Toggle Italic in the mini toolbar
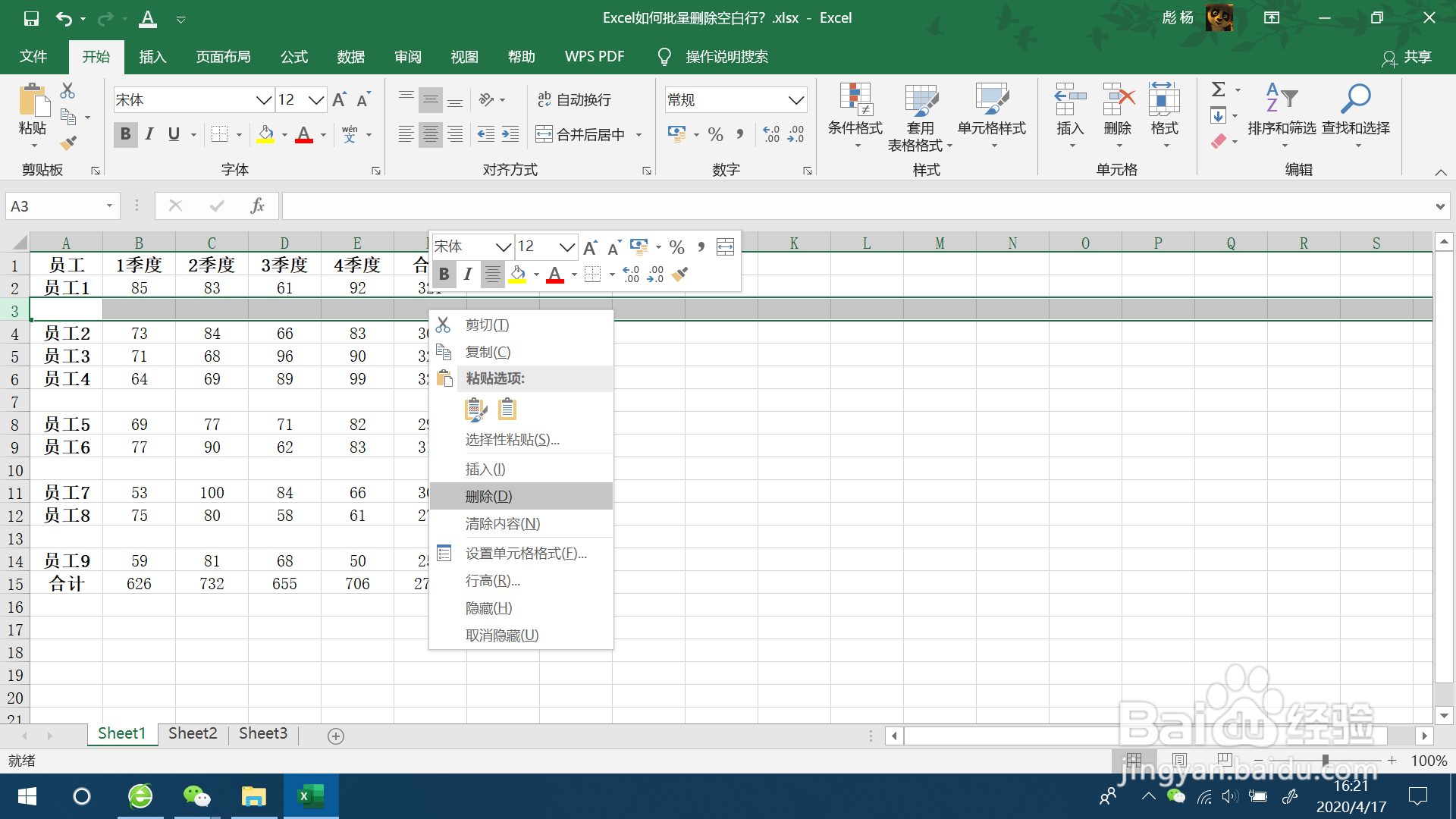Image resolution: width=1456 pixels, height=819 pixels. (x=468, y=274)
